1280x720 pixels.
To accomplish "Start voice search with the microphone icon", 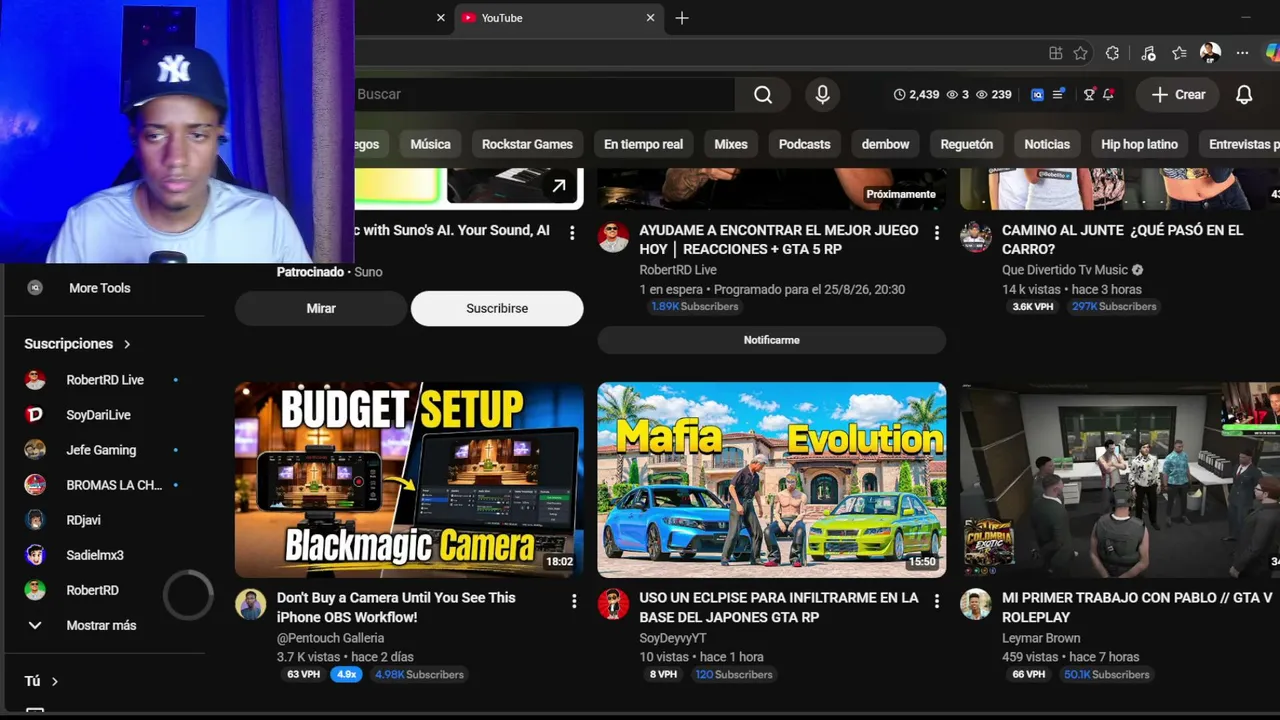I will tap(822, 94).
